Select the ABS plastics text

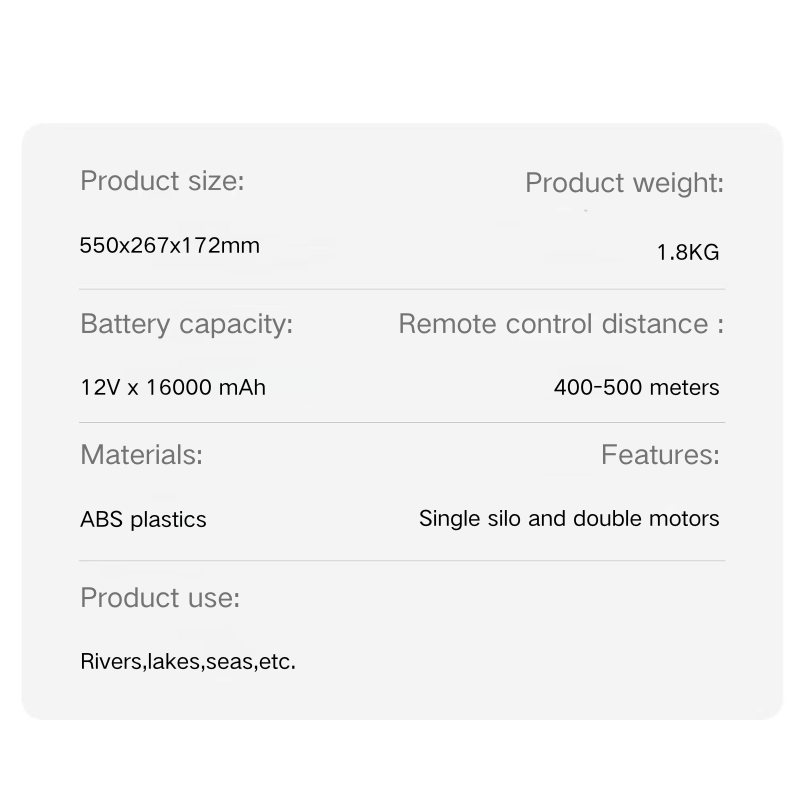[143, 520]
